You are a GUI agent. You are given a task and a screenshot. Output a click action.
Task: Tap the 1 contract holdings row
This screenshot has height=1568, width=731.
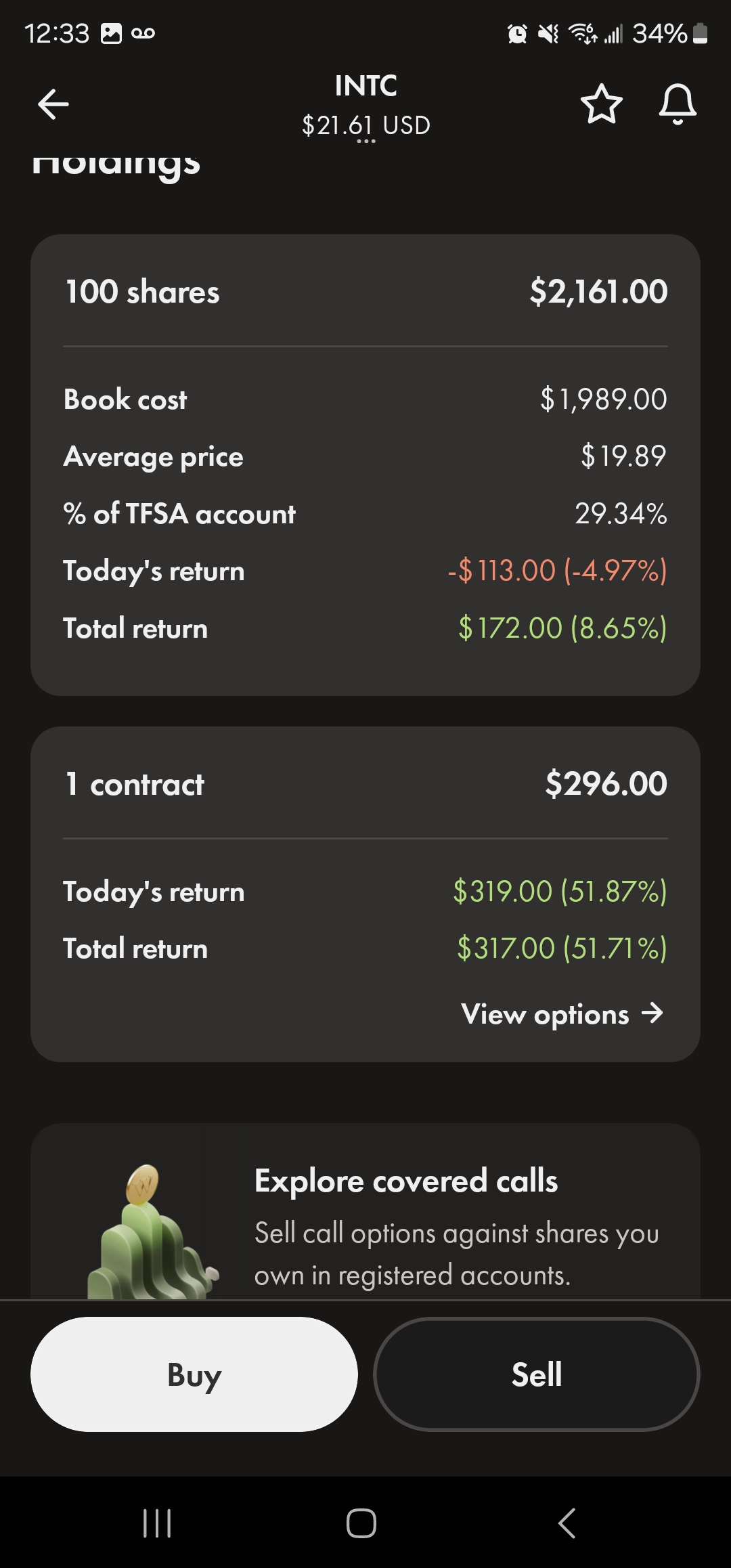point(365,784)
